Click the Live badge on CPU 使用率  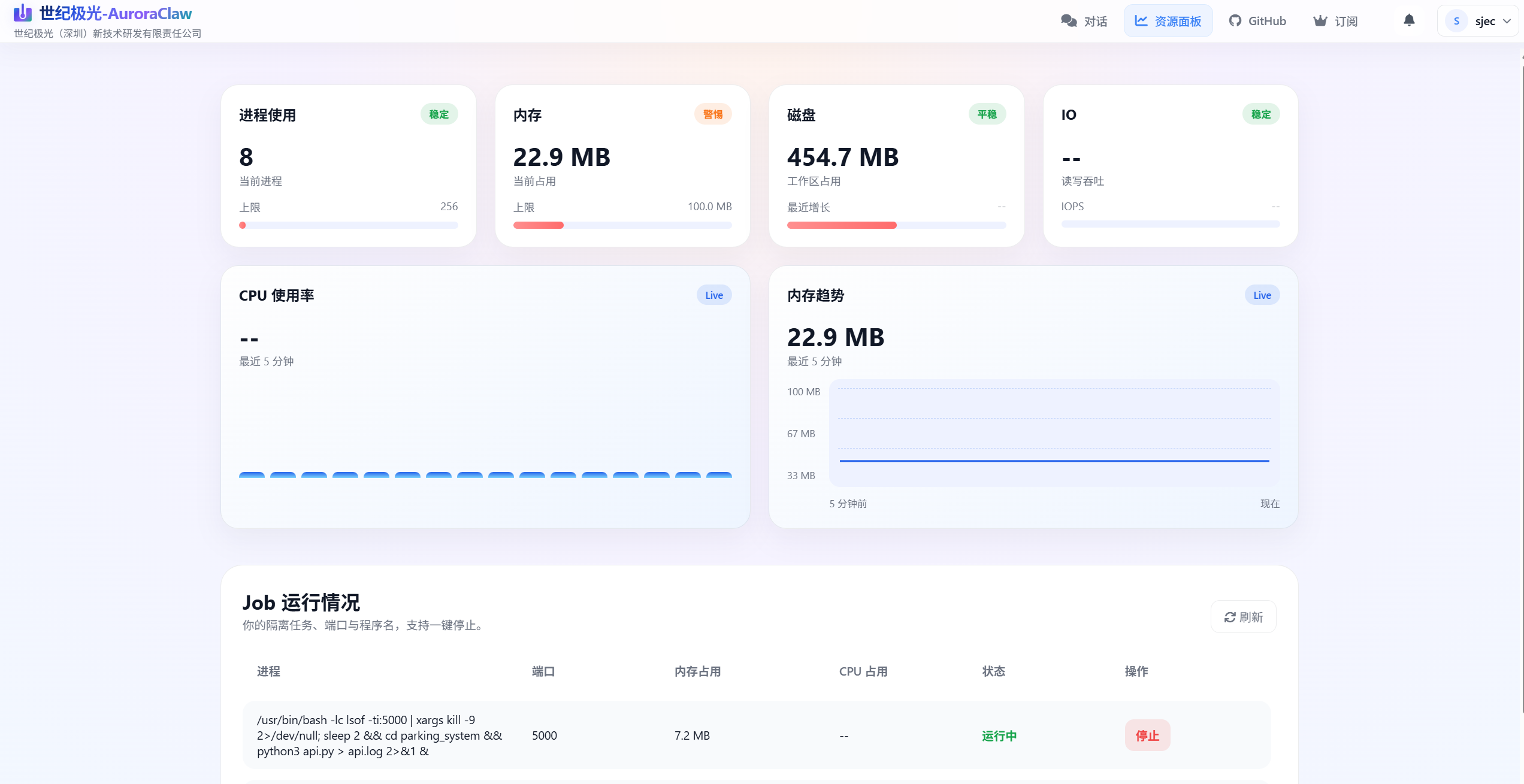(713, 295)
